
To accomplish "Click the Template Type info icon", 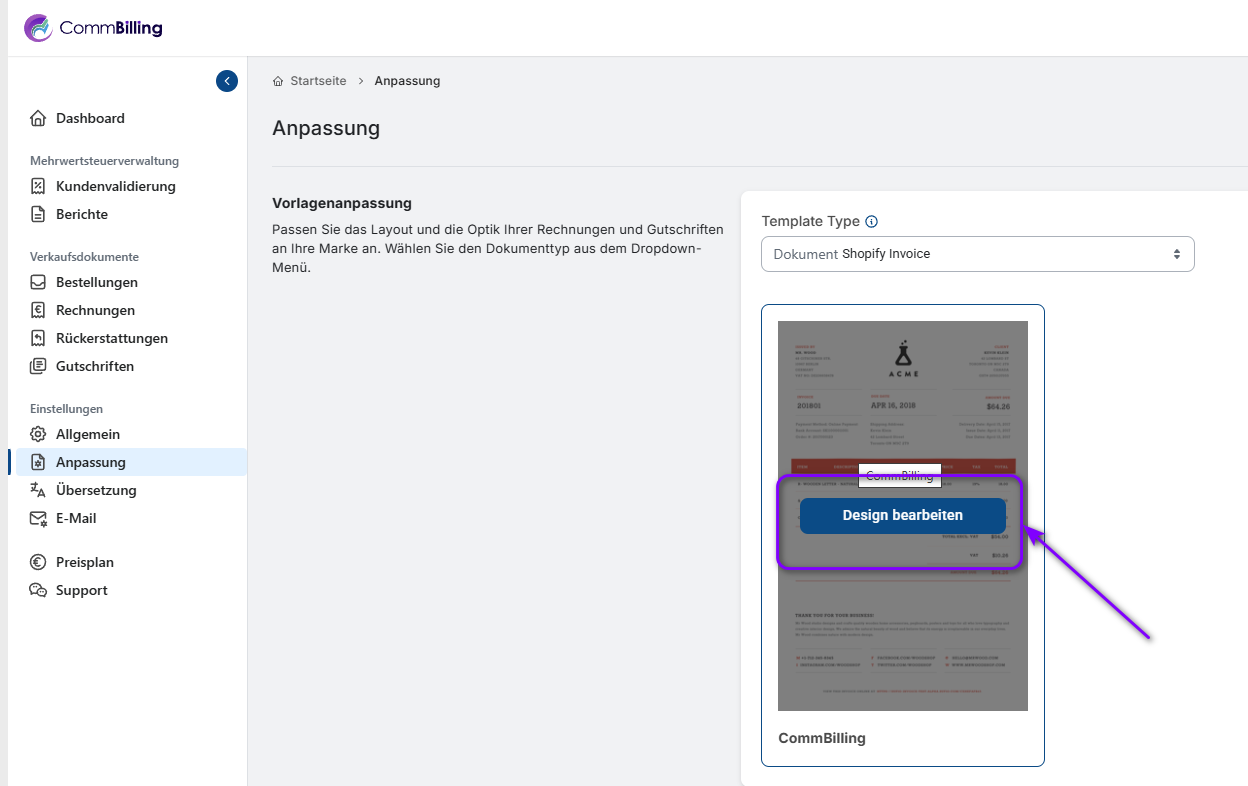I will (871, 222).
